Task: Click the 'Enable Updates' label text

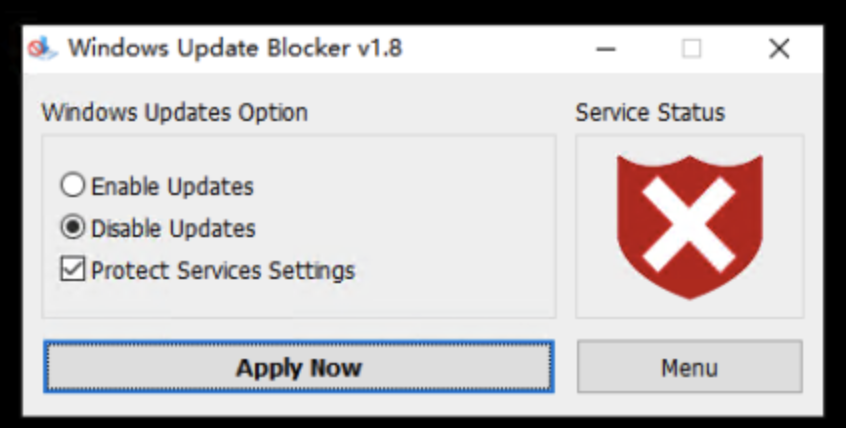Action: [172, 186]
